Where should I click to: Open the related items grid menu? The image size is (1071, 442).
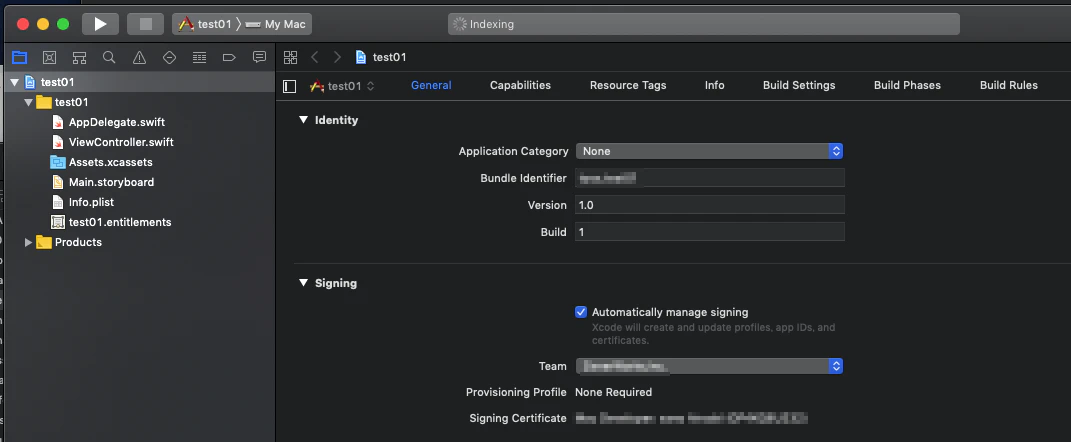tap(290, 57)
